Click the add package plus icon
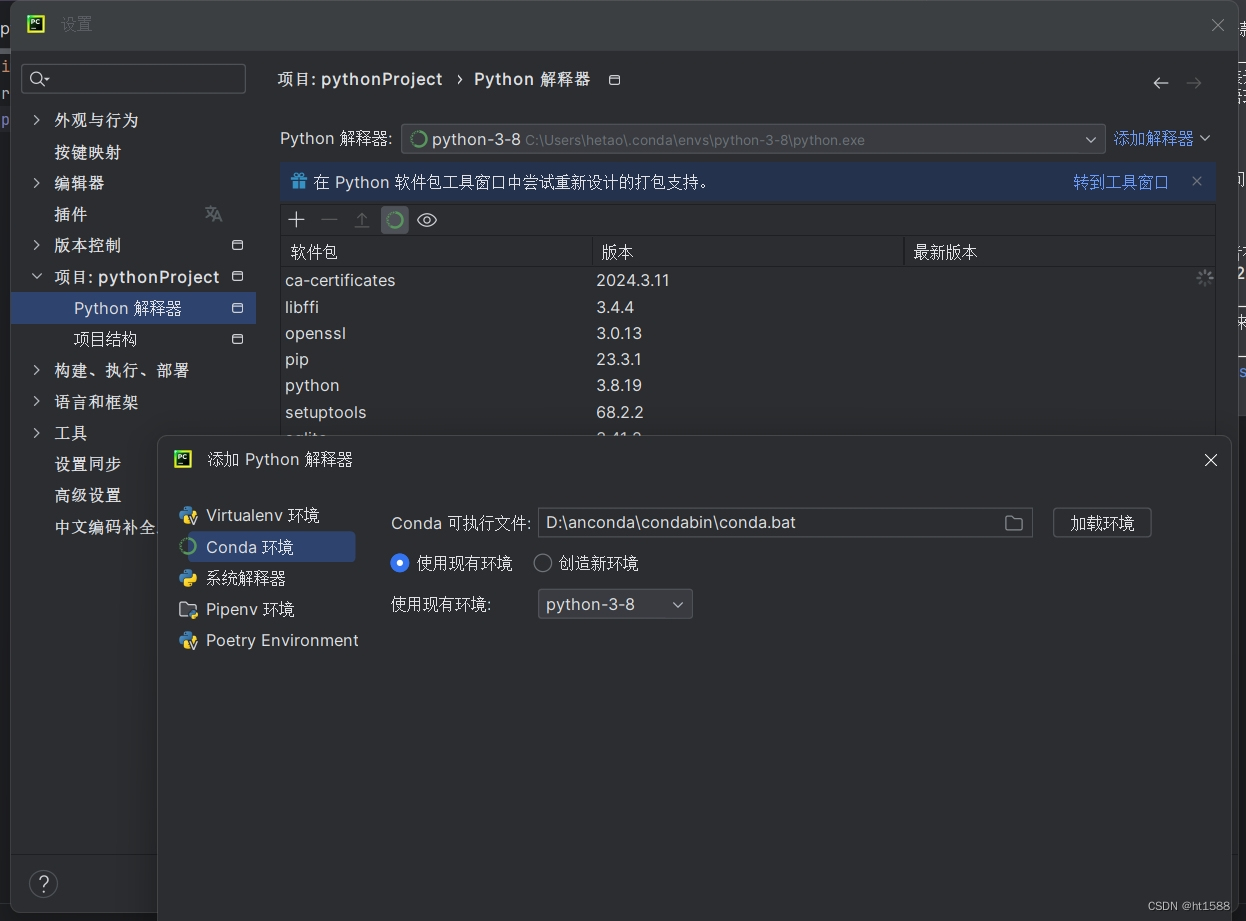Image resolution: width=1246 pixels, height=921 pixels. [296, 220]
